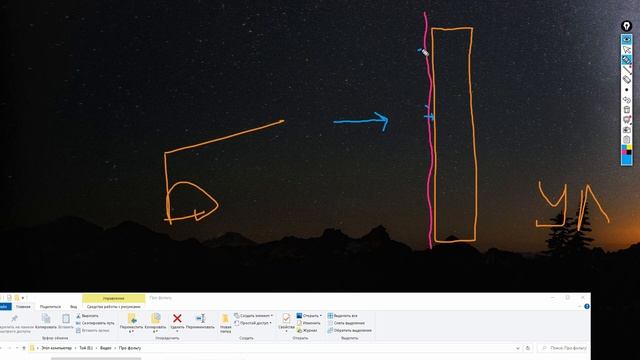Click the Видео breadcrumb in address bar
The image size is (640, 360).
point(106,348)
